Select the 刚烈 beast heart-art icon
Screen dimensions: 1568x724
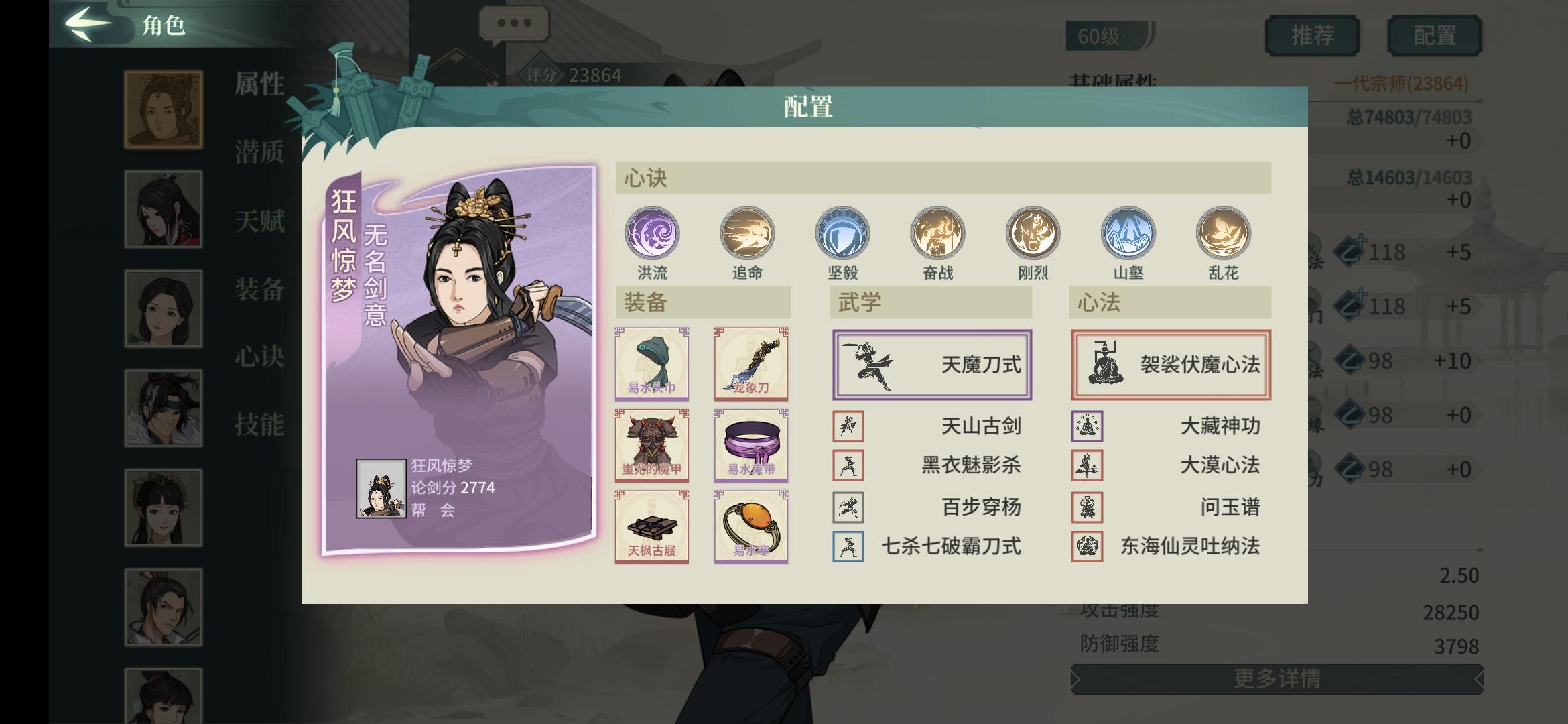click(1033, 233)
